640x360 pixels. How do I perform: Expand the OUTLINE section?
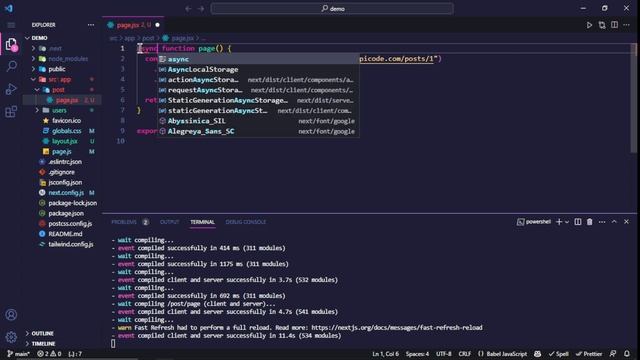(42, 333)
